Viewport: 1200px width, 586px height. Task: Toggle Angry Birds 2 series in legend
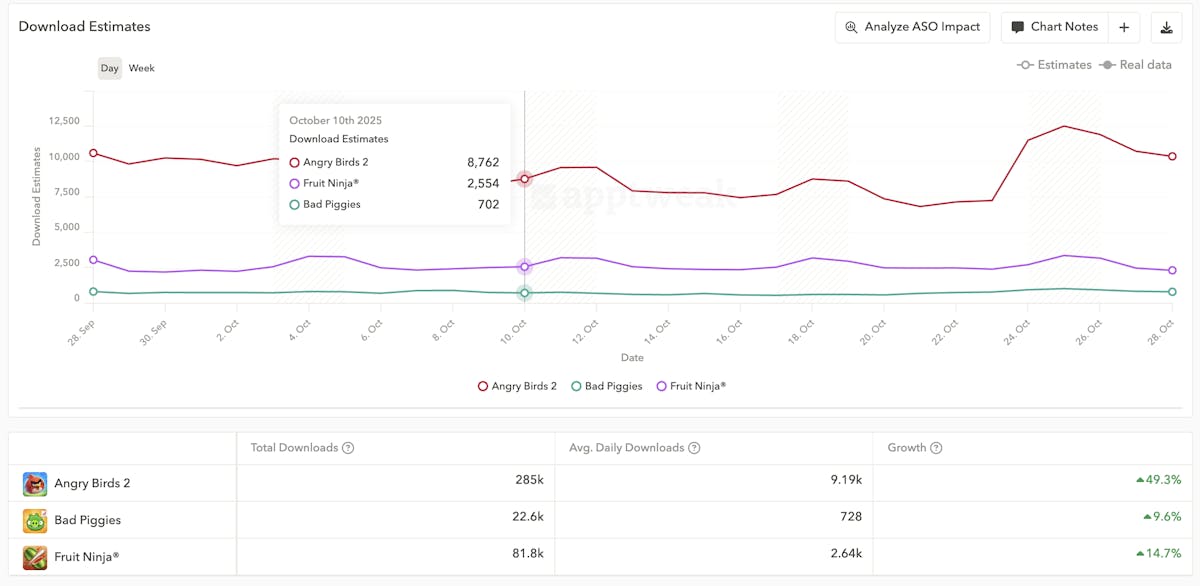point(517,386)
